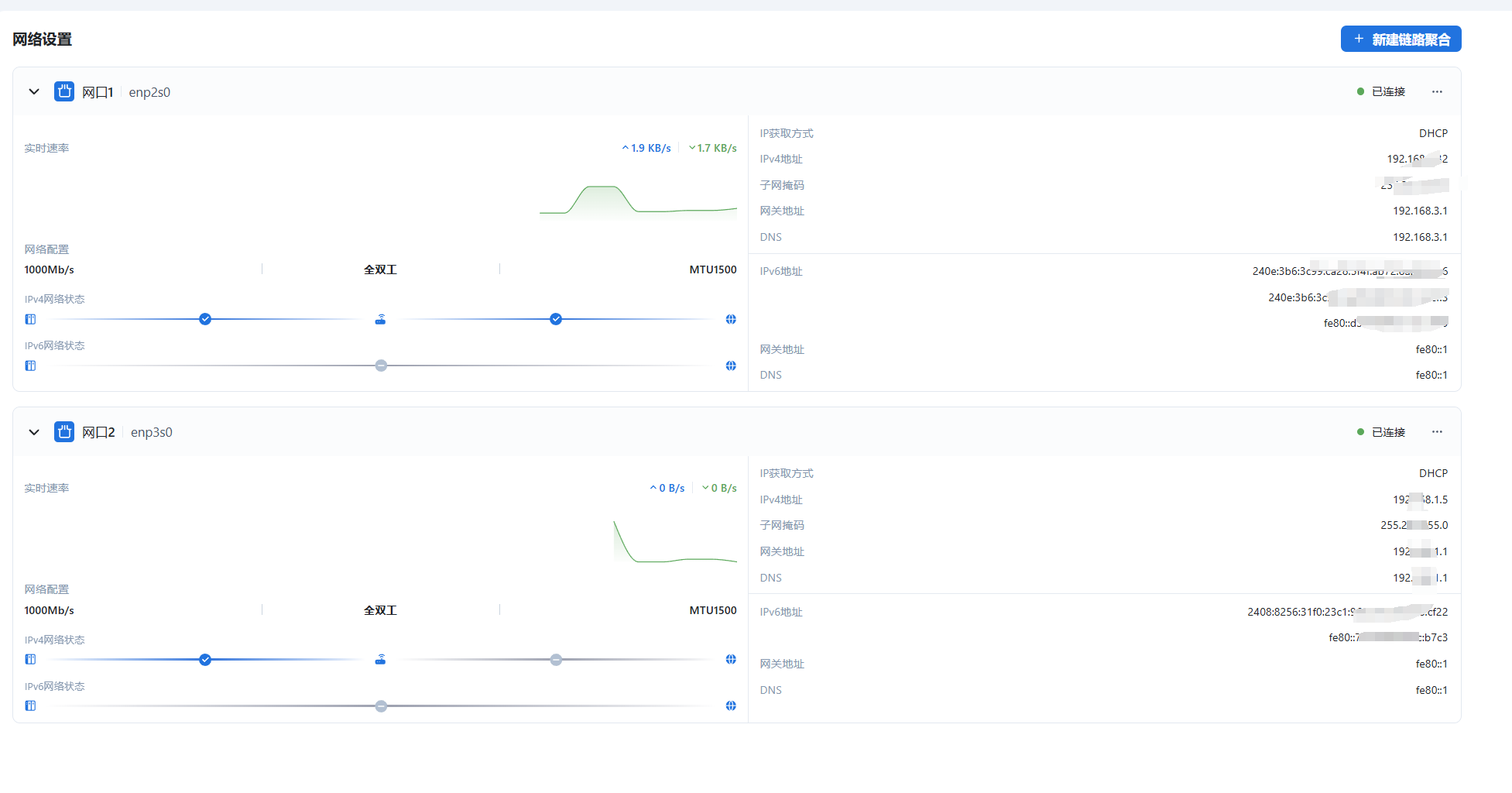Click the grey node on 网口1 IPv6 status line

(381, 366)
